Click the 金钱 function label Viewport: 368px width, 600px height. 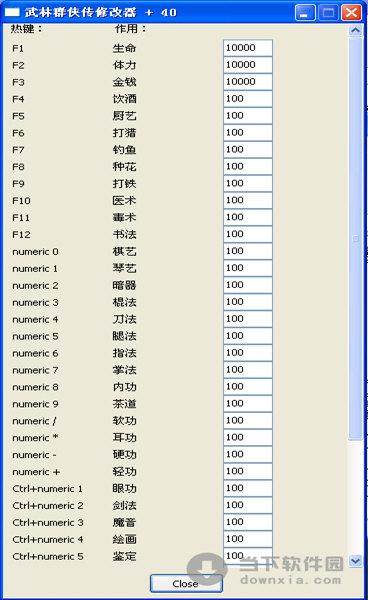pyautogui.click(x=125, y=82)
